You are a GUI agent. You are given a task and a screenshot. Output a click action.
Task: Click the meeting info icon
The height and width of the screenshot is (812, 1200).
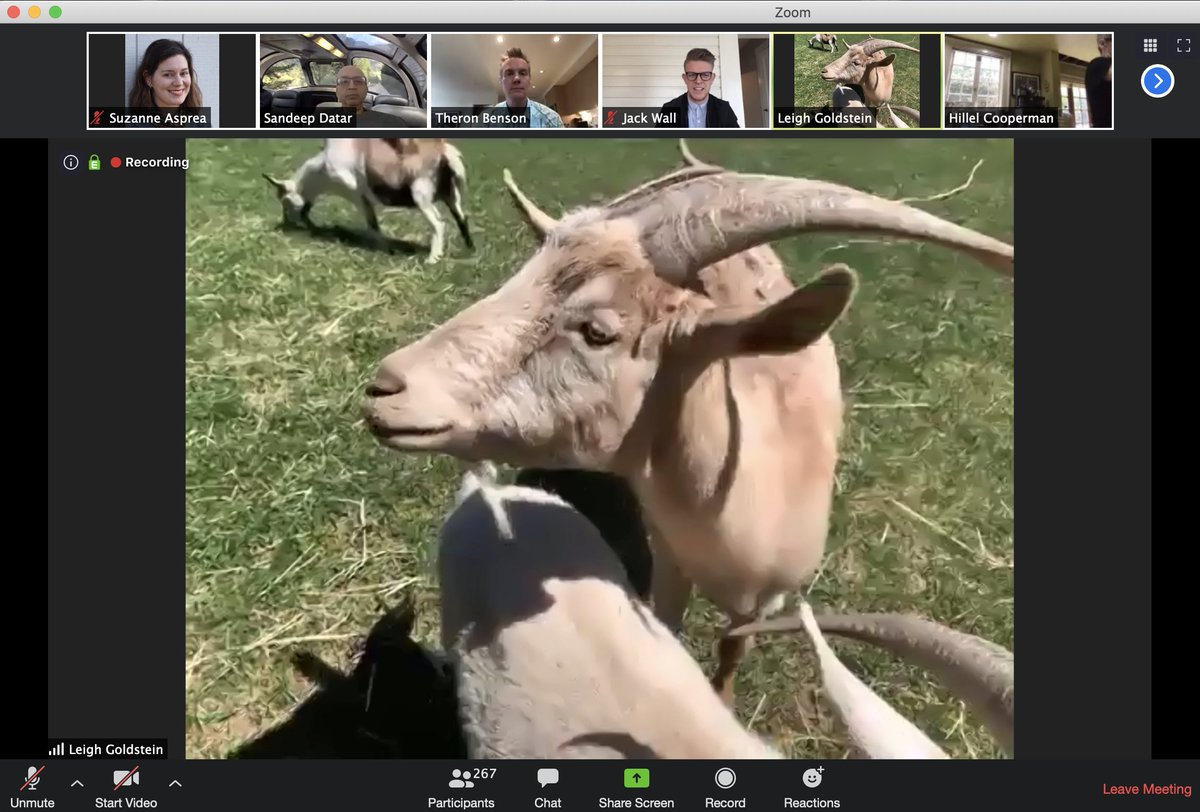[70, 161]
